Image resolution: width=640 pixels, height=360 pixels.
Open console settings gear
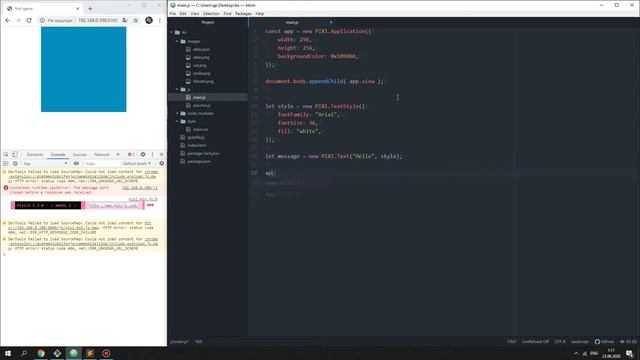click(x=162, y=164)
